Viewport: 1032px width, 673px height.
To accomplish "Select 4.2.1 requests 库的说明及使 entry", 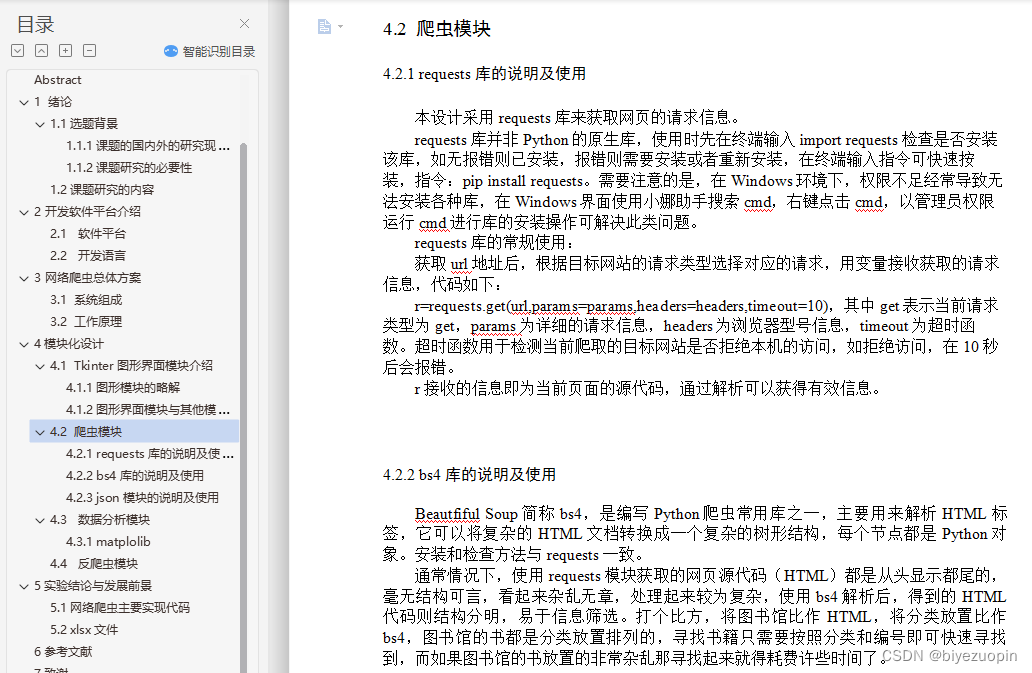I will (x=149, y=454).
